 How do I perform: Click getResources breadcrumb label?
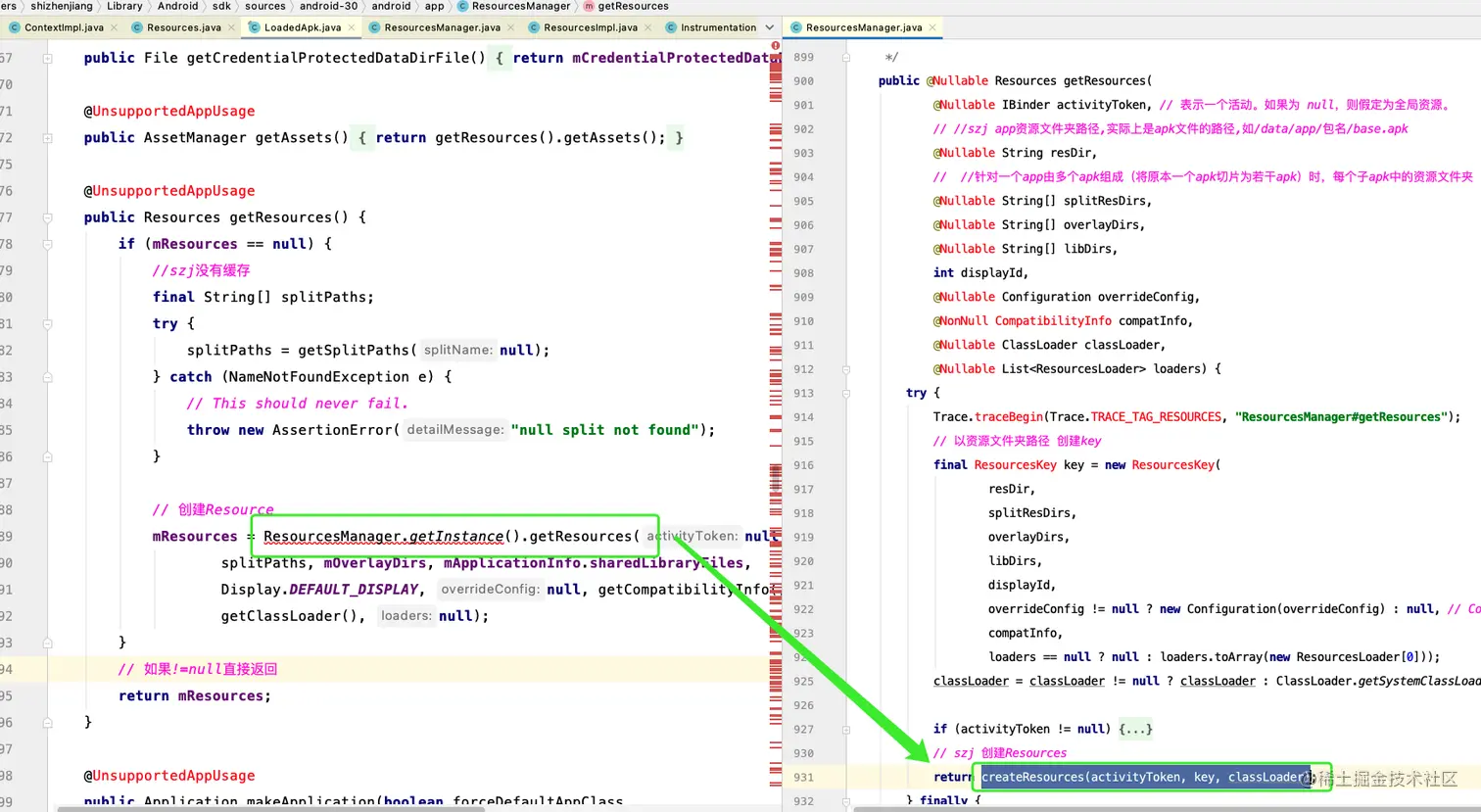pyautogui.click(x=634, y=6)
